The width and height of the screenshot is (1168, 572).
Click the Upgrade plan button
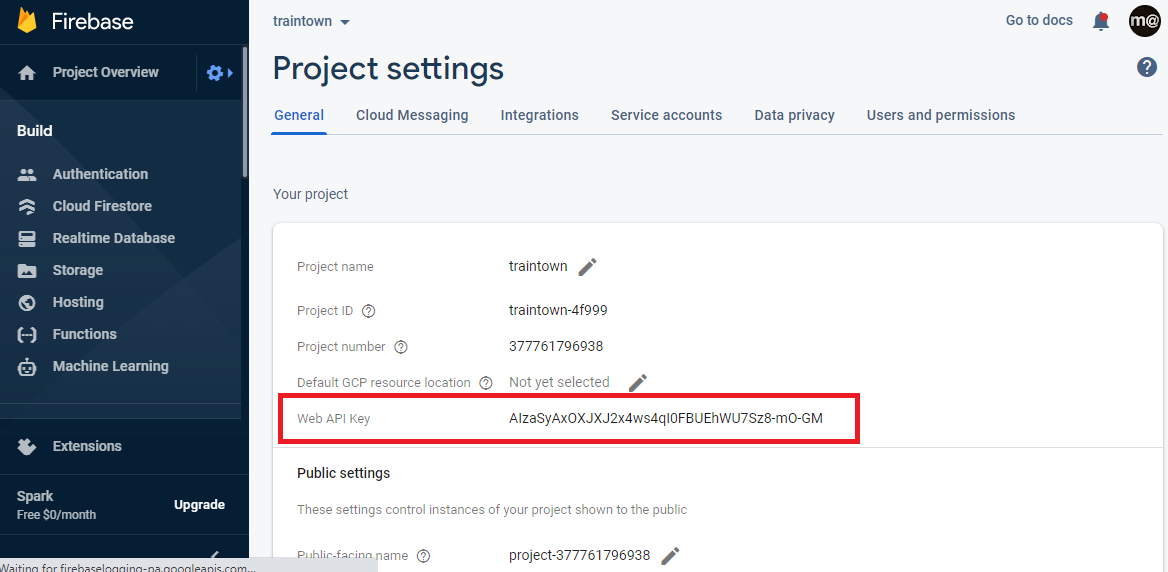199,505
